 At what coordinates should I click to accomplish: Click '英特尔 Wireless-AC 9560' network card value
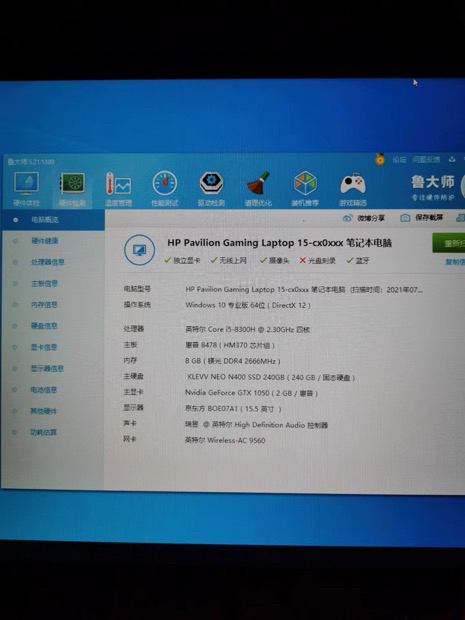pos(225,440)
